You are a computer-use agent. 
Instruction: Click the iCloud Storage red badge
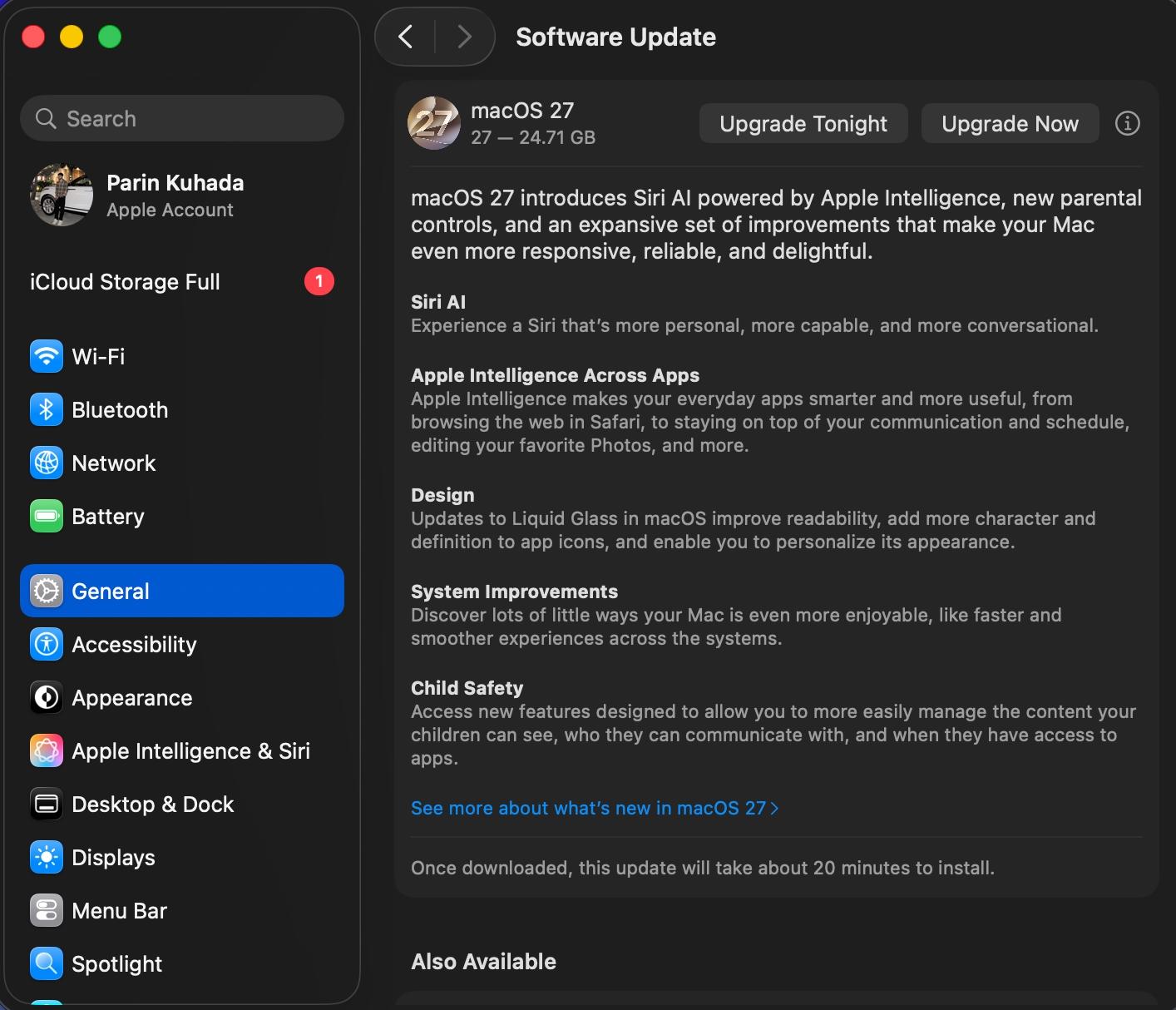[319, 282]
